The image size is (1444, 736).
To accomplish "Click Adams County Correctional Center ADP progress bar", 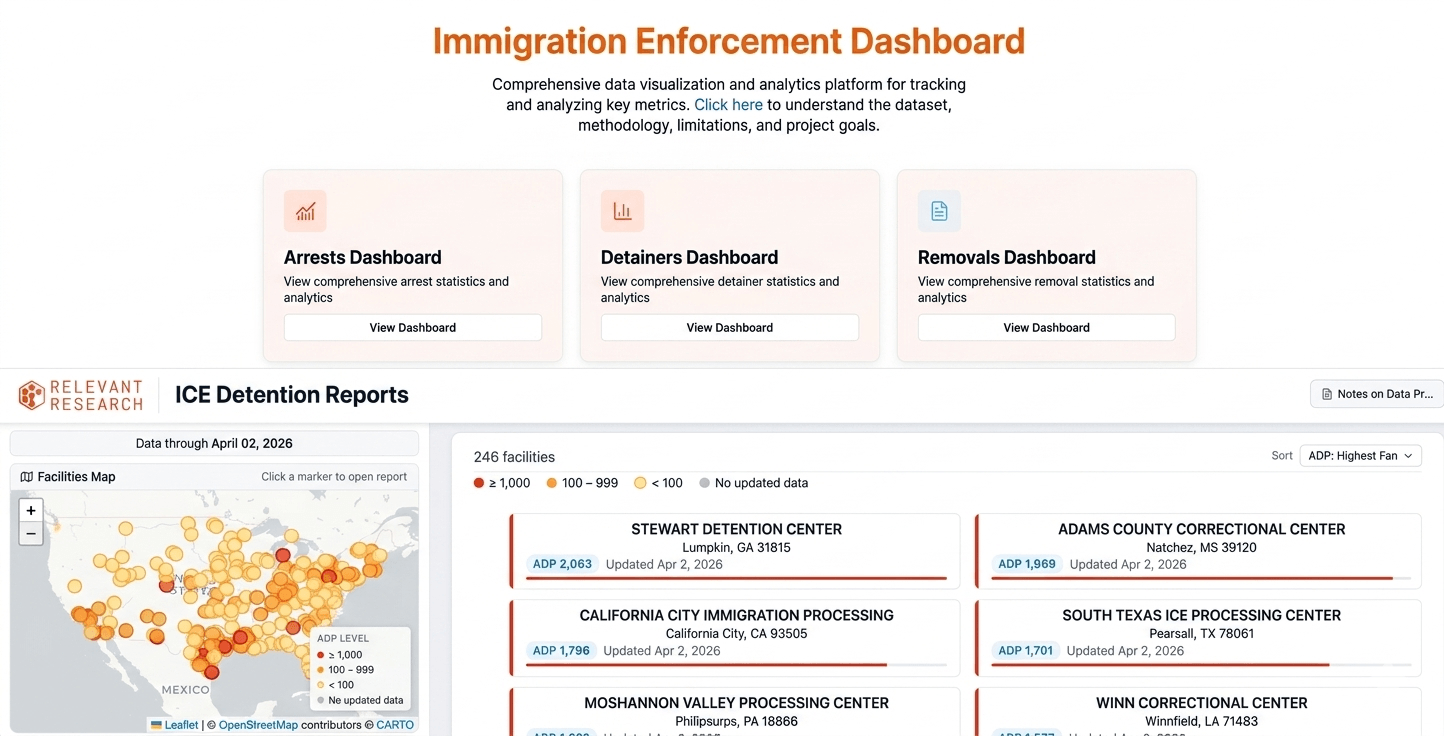I will pyautogui.click(x=1201, y=579).
